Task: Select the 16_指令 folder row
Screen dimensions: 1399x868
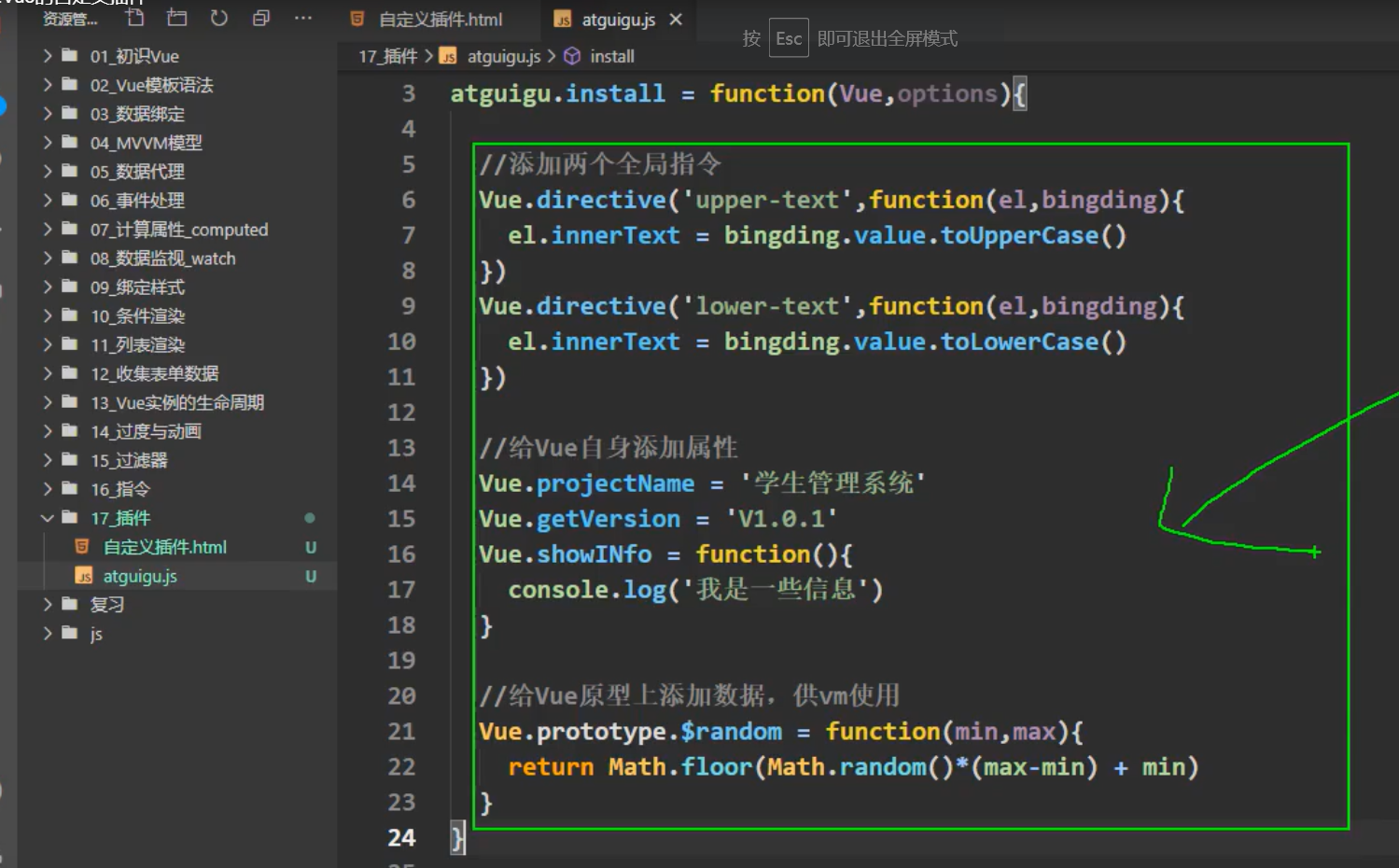Action: pos(177,490)
